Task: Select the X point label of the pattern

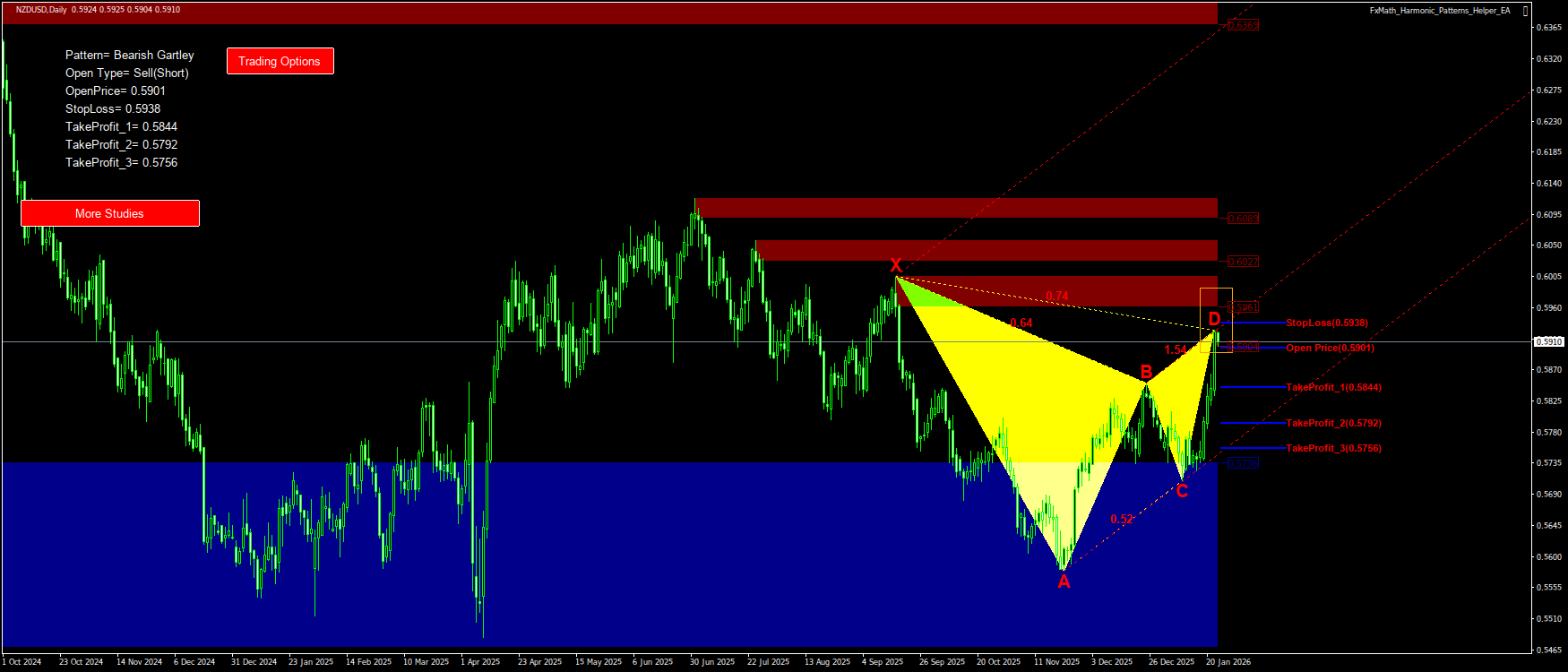Action: (895, 265)
